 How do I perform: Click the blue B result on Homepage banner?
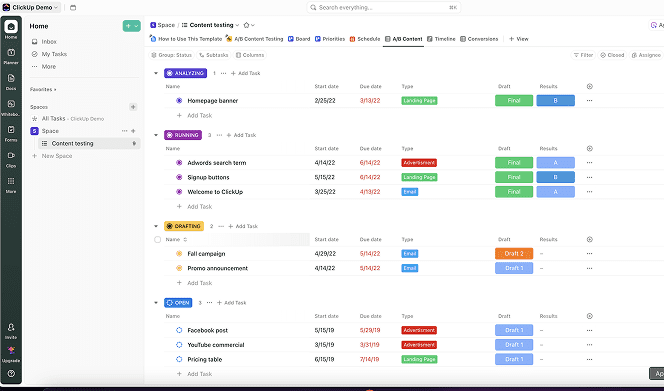[x=556, y=101]
